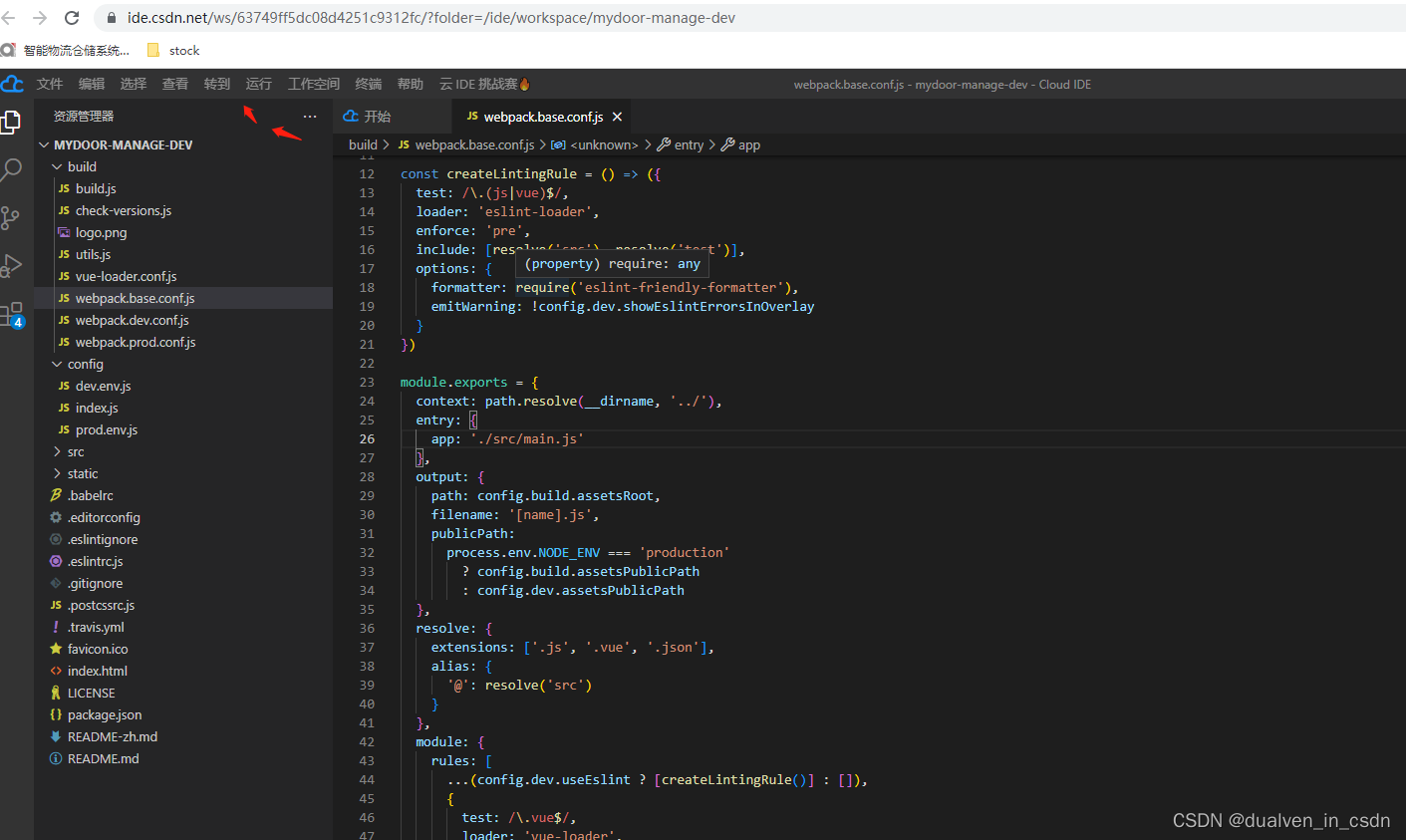Click the JS icon in the breadcrumb bar
This screenshot has width=1406, height=840.
pos(403,144)
